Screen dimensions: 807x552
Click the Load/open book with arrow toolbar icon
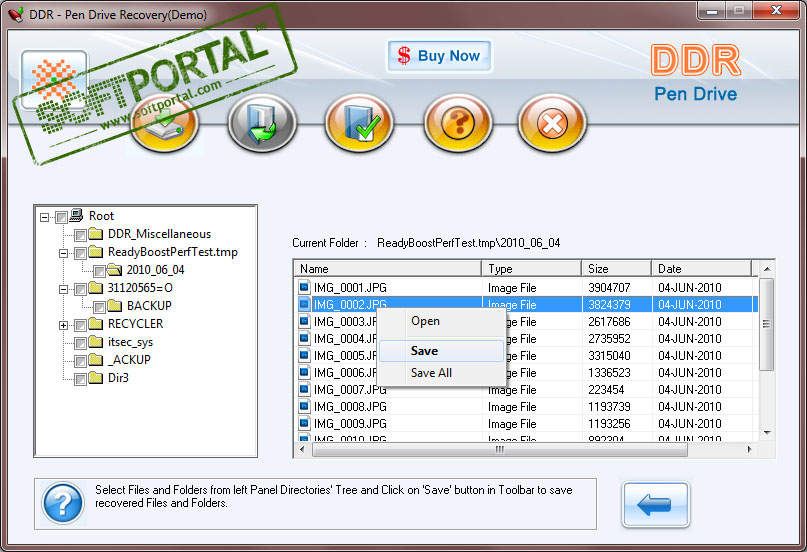click(262, 123)
